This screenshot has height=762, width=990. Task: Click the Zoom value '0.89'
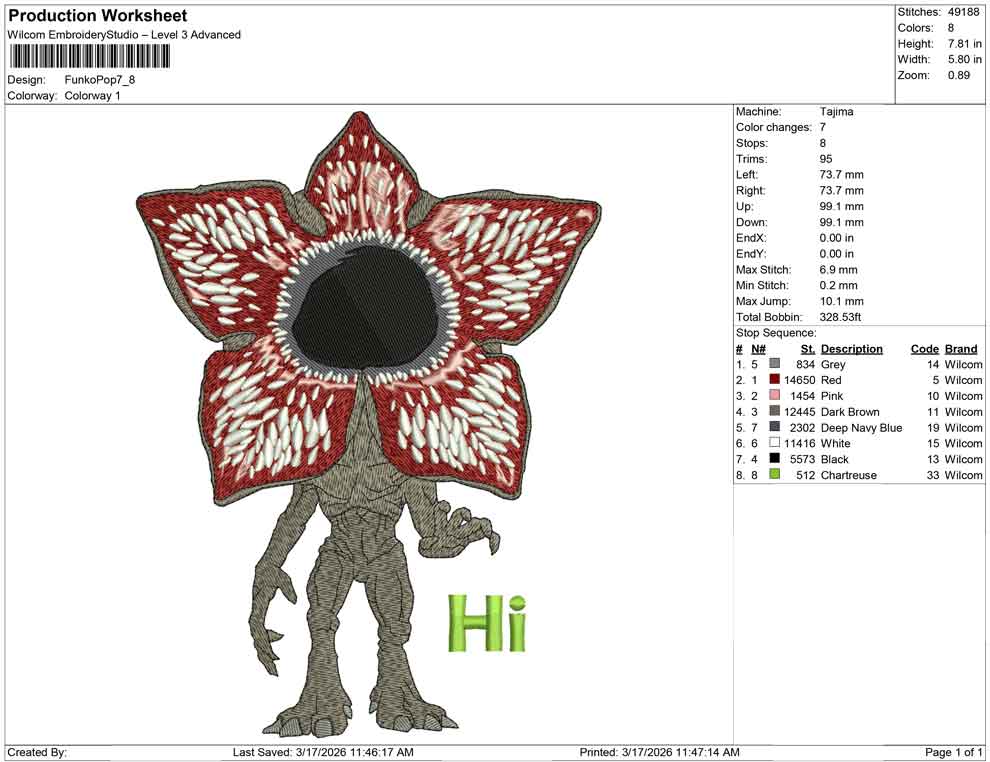point(958,75)
